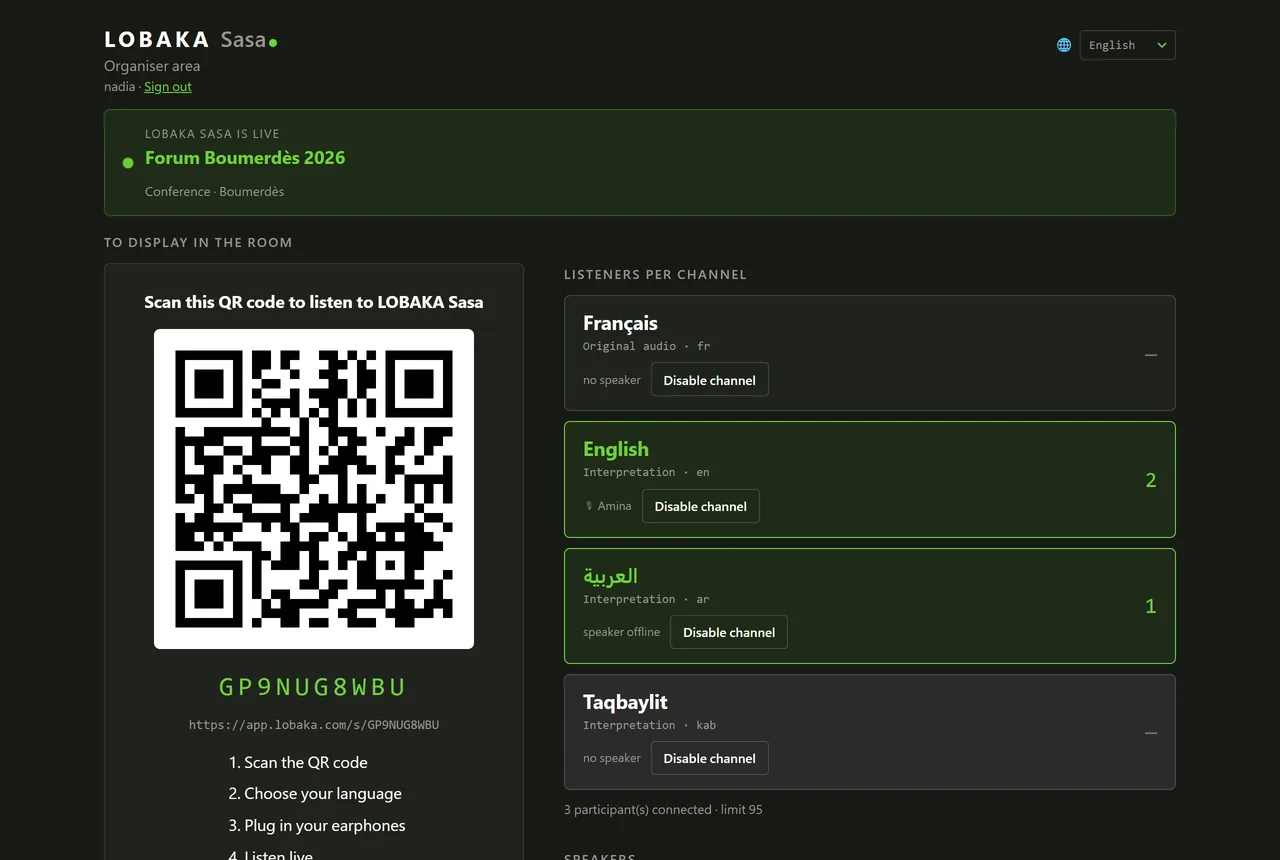1280x860 pixels.
Task: Click the Arabic channel heading العربية
Action: pos(610,576)
